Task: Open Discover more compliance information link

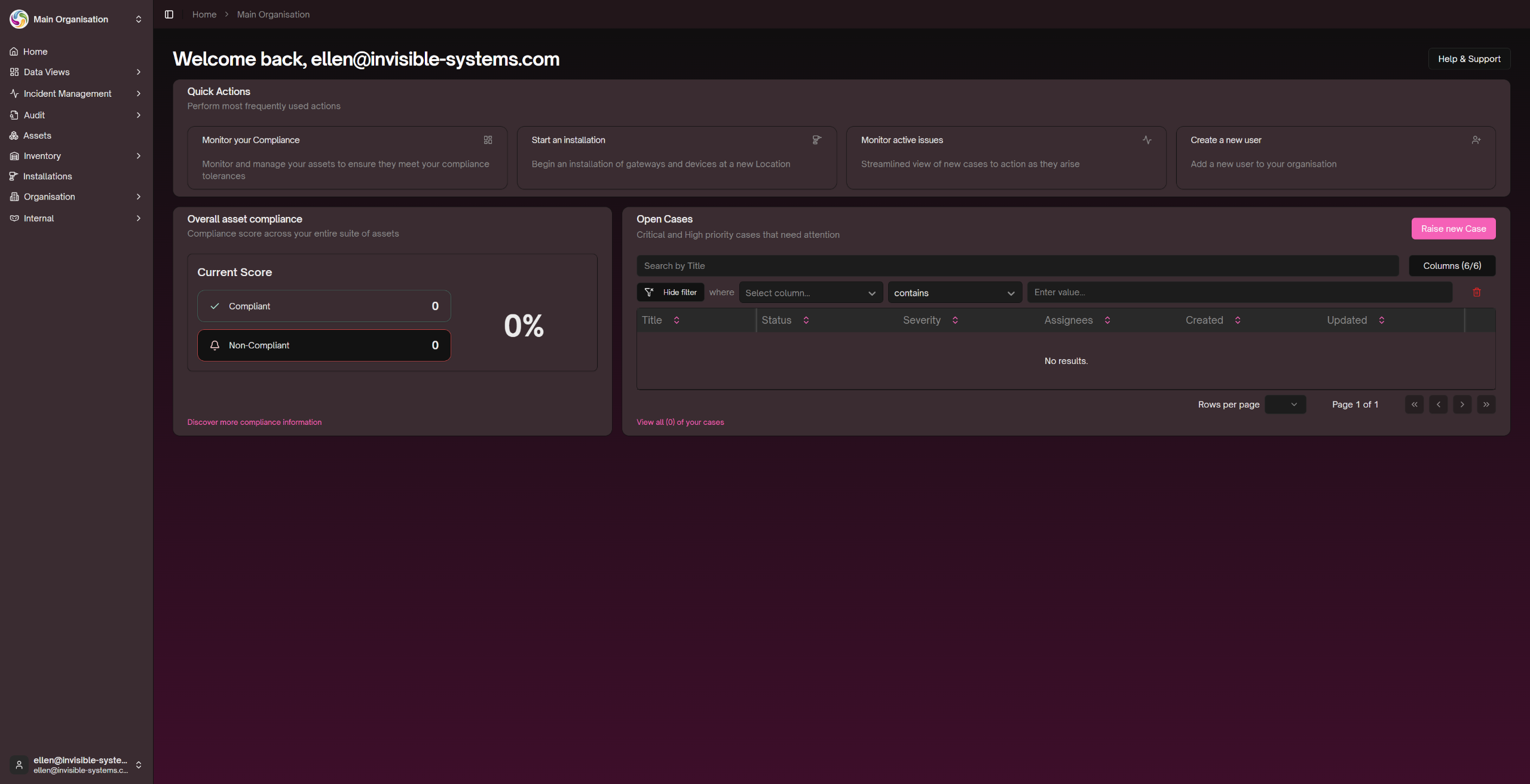Action: click(x=254, y=422)
